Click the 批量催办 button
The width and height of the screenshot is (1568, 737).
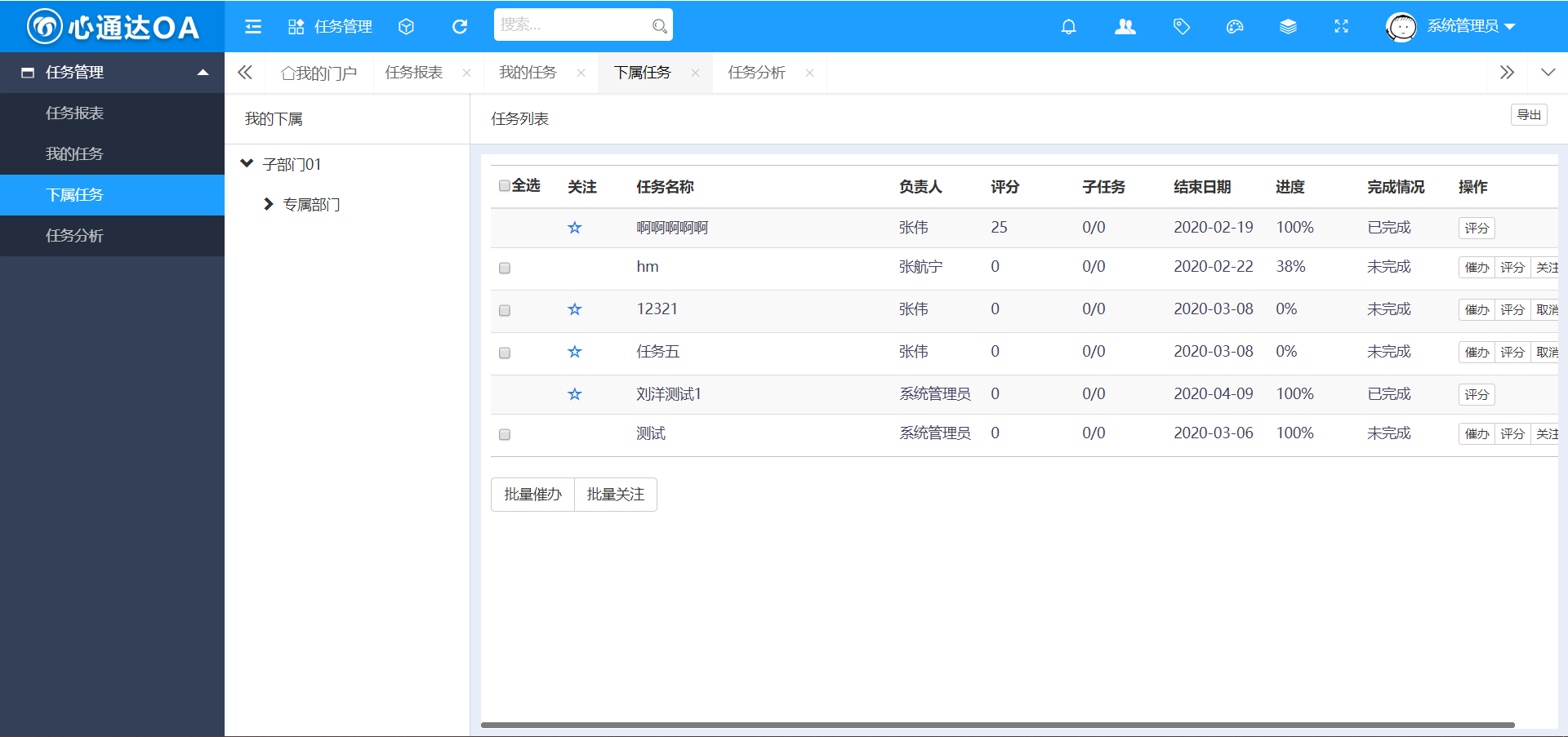pyautogui.click(x=532, y=495)
